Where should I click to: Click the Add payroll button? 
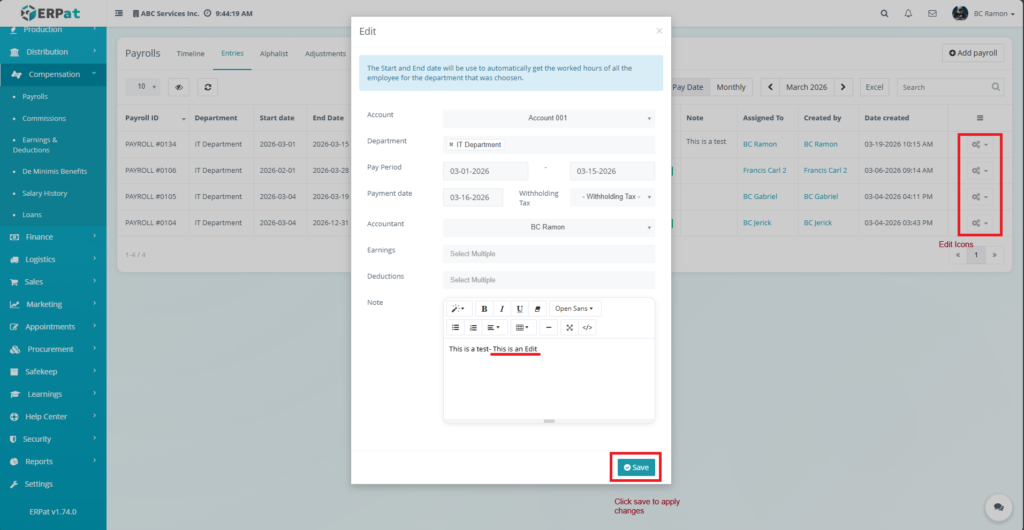972,53
